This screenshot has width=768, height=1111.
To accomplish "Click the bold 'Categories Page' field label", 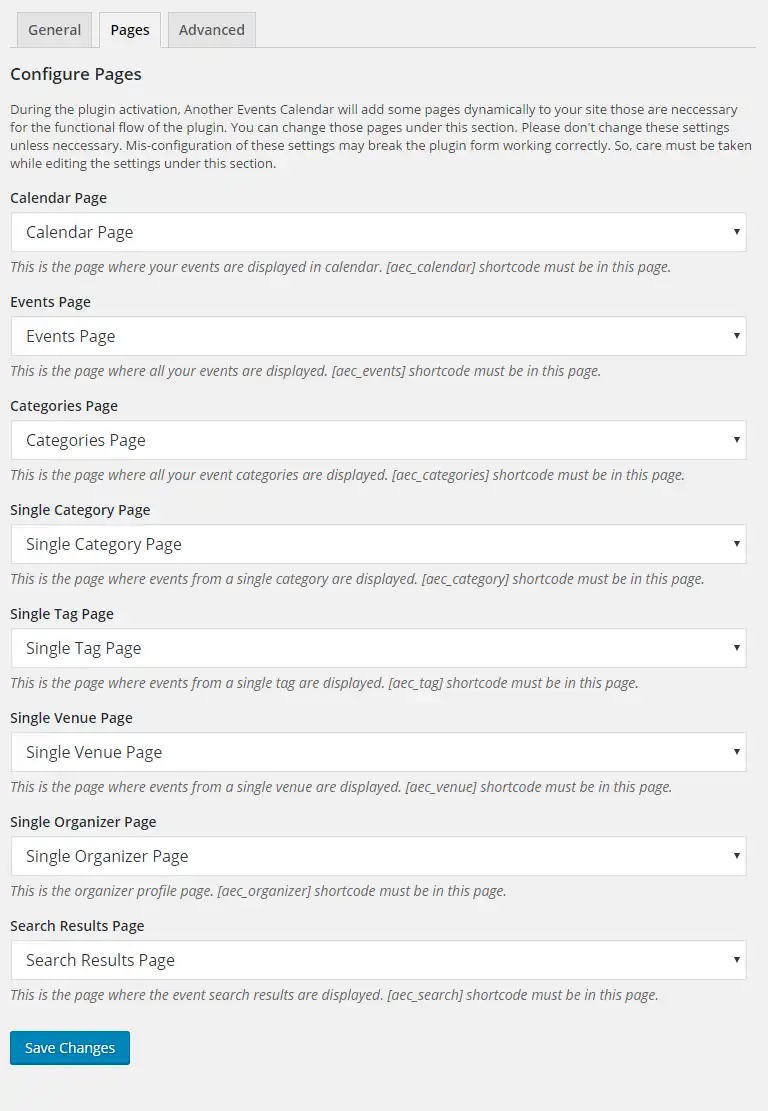I will 64,406.
